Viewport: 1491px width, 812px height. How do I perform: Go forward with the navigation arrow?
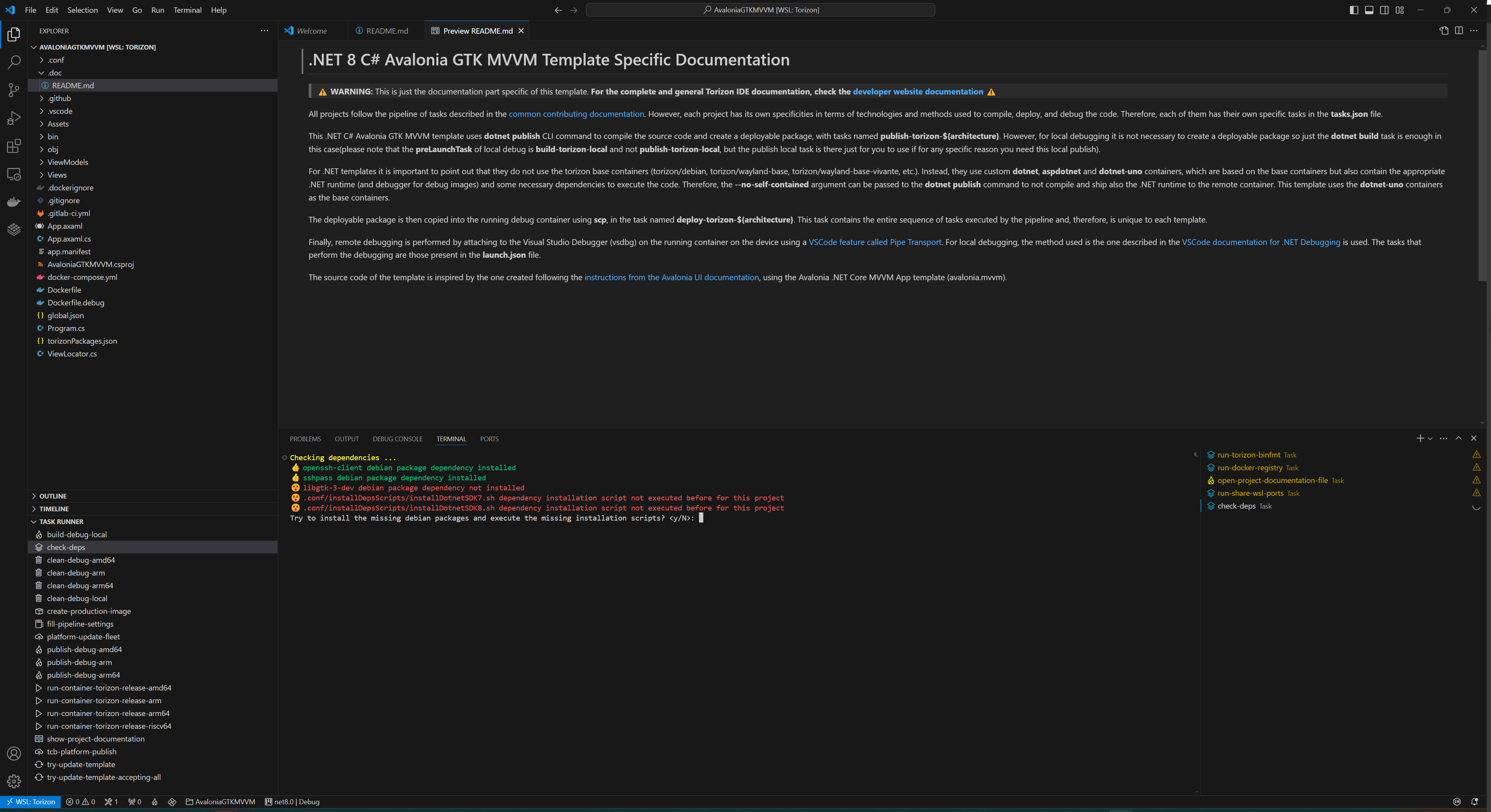[x=574, y=10]
